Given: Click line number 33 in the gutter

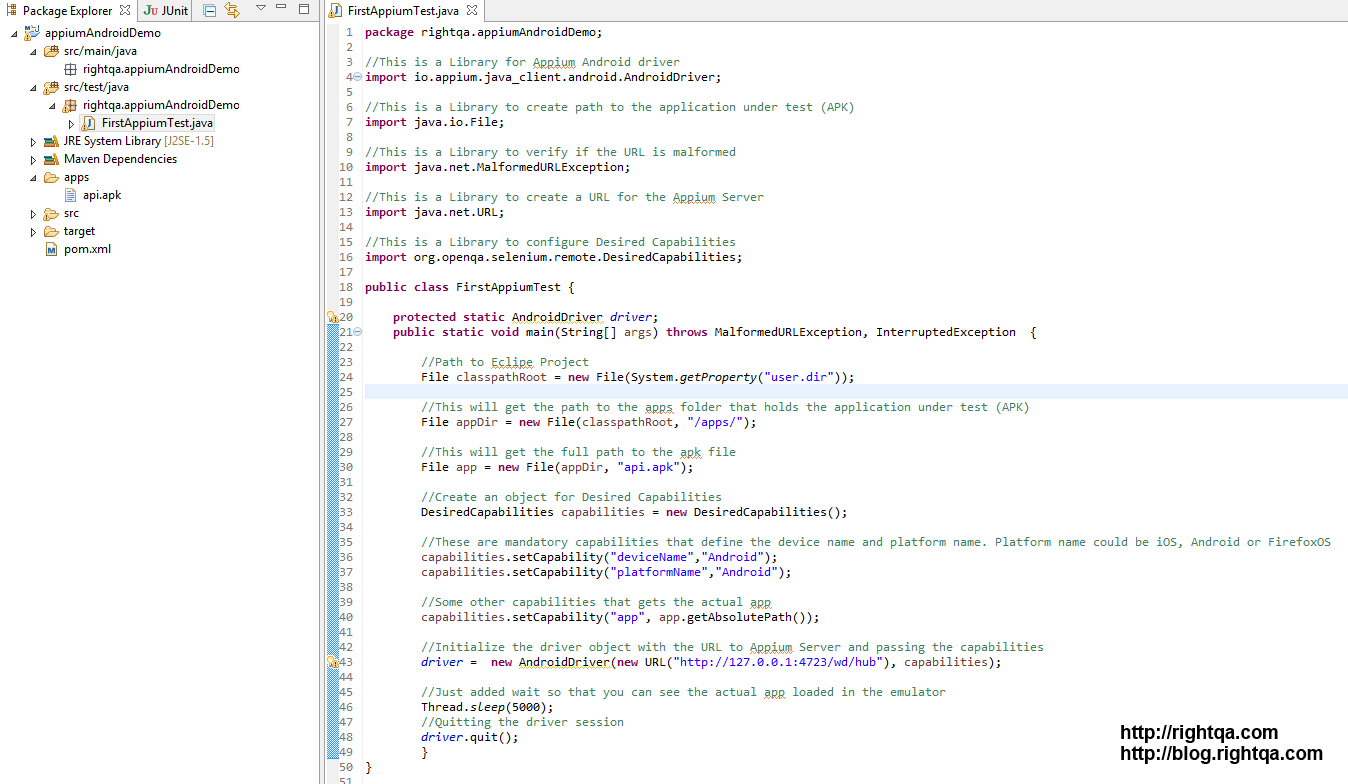Looking at the screenshot, I should point(346,512).
